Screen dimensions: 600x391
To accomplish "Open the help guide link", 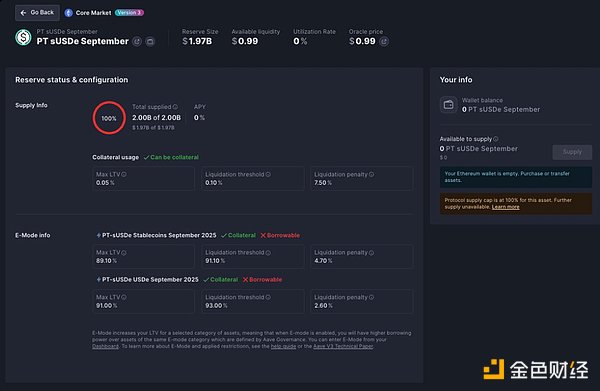I will [283, 346].
